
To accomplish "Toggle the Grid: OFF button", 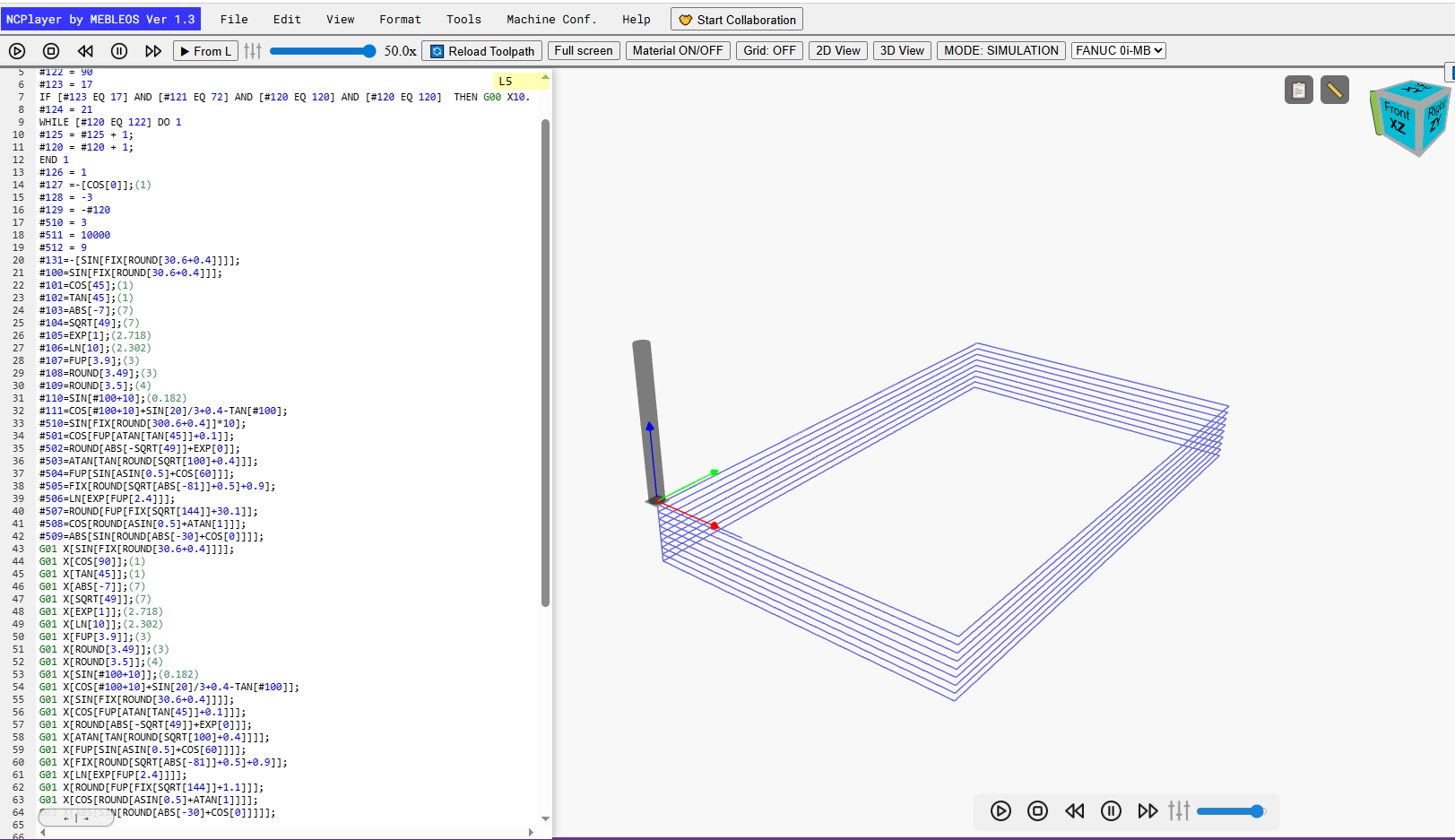I will (x=769, y=51).
